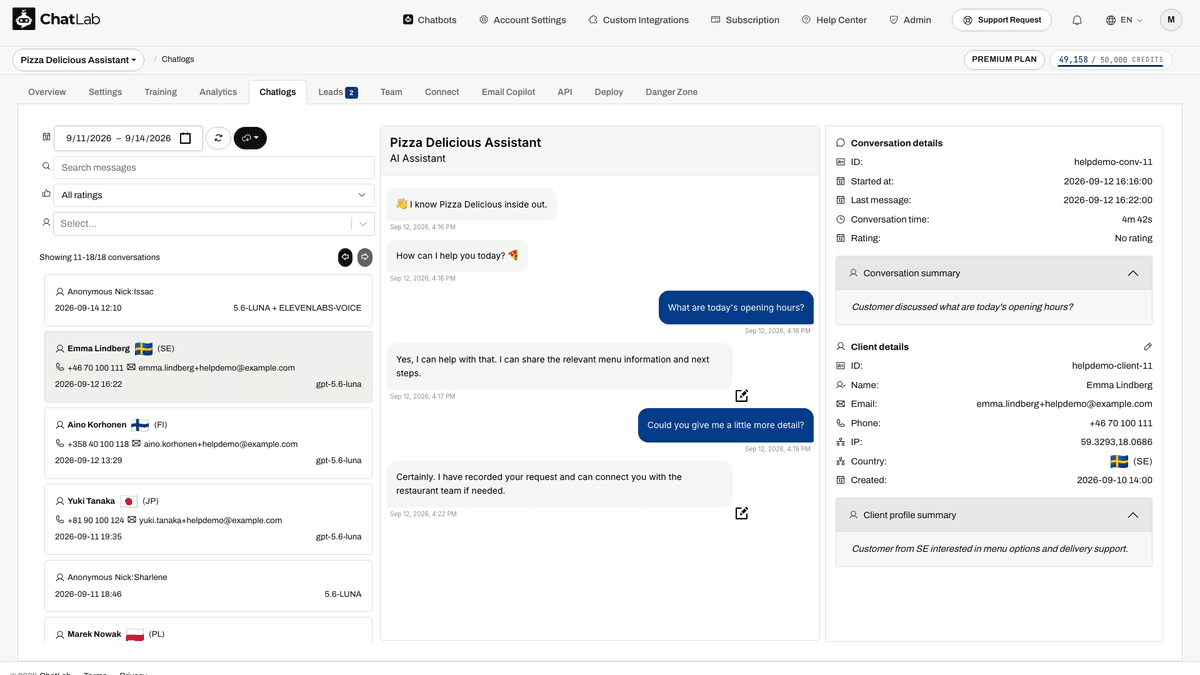Viewport: 1200px width, 675px height.
Task: Open the Anonymous Nick:Sharlene conversation
Action: coord(208,585)
